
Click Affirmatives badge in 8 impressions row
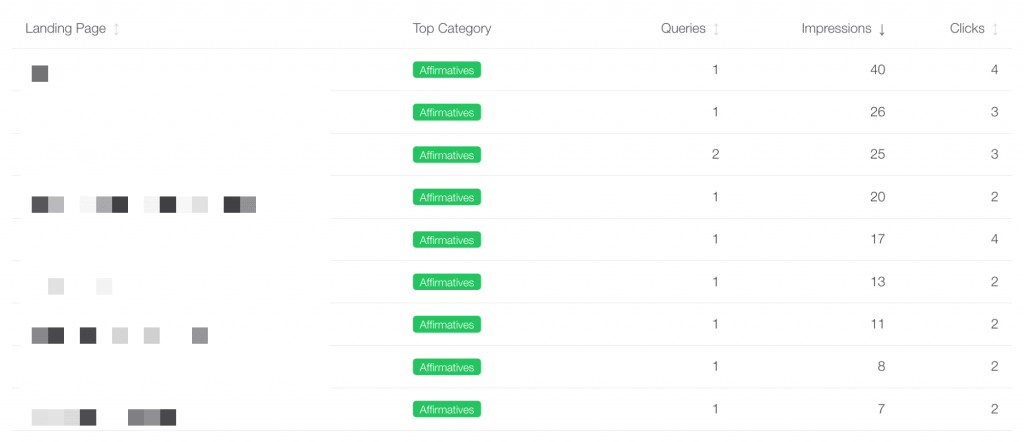click(447, 367)
